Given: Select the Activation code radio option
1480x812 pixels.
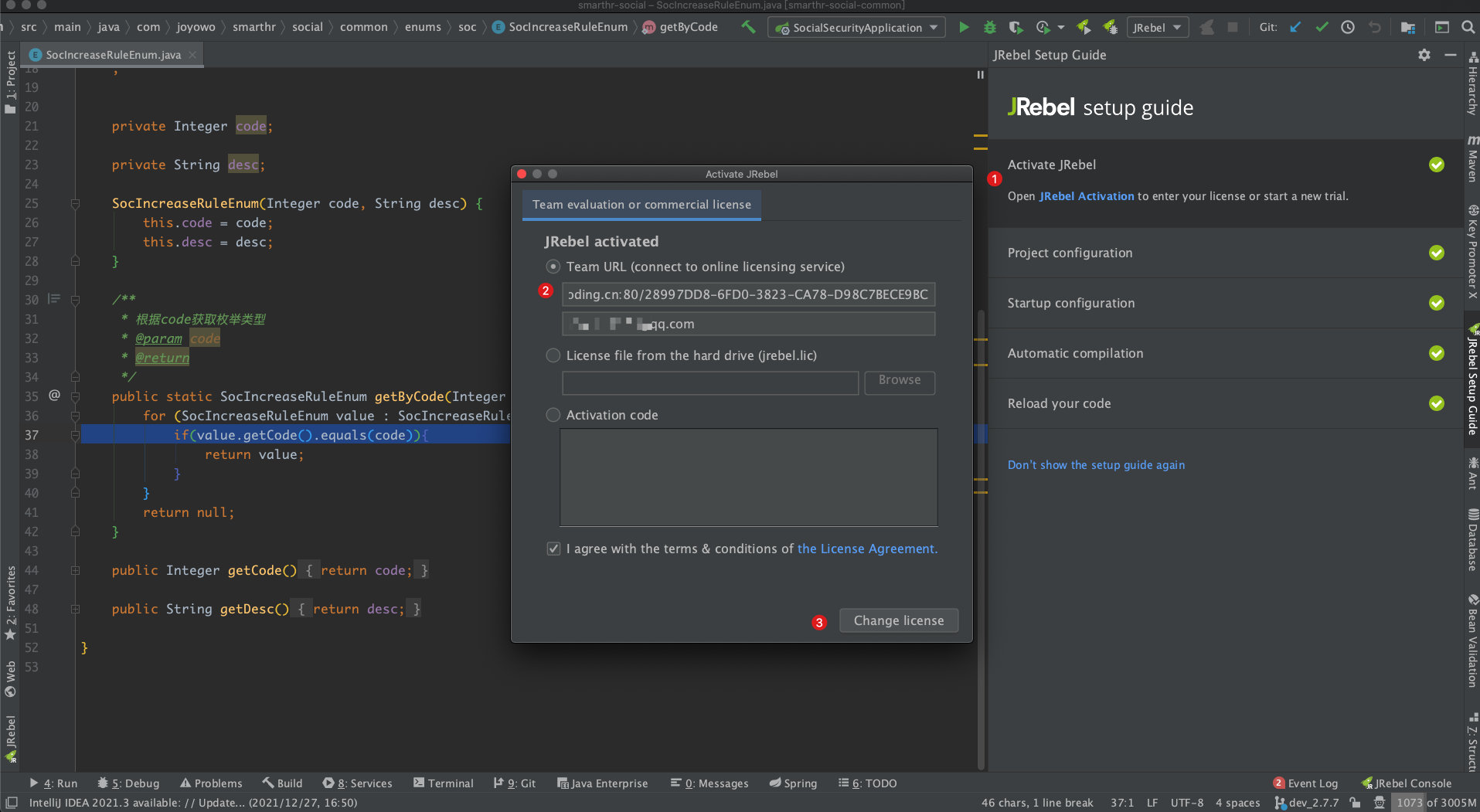Looking at the screenshot, I should [x=553, y=415].
